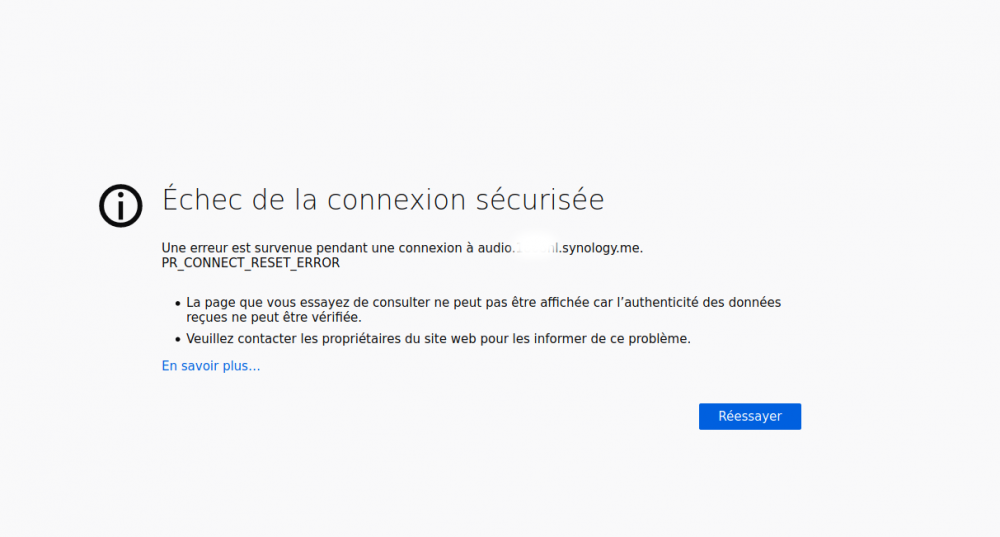Click the PR_CONNECT_RESET_ERROR error code text
The height and width of the screenshot is (537, 1000).
click(250, 263)
